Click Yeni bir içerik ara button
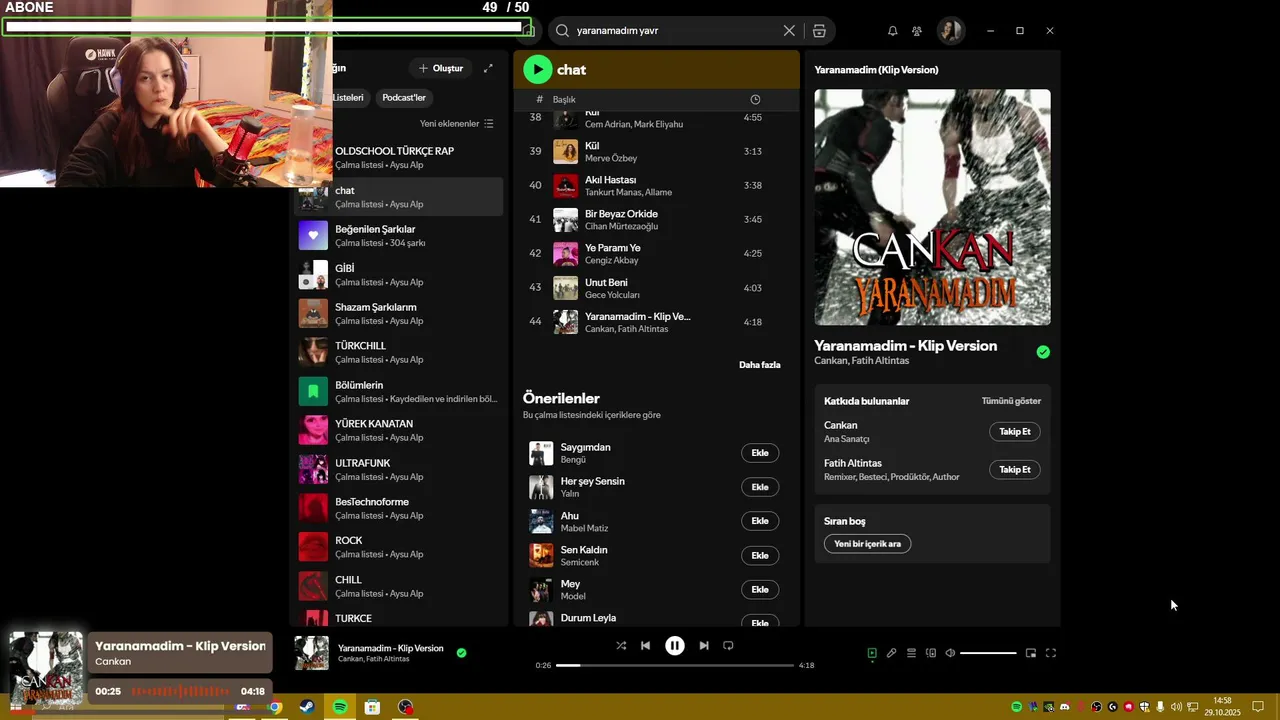This screenshot has width=1280, height=720. [x=867, y=544]
